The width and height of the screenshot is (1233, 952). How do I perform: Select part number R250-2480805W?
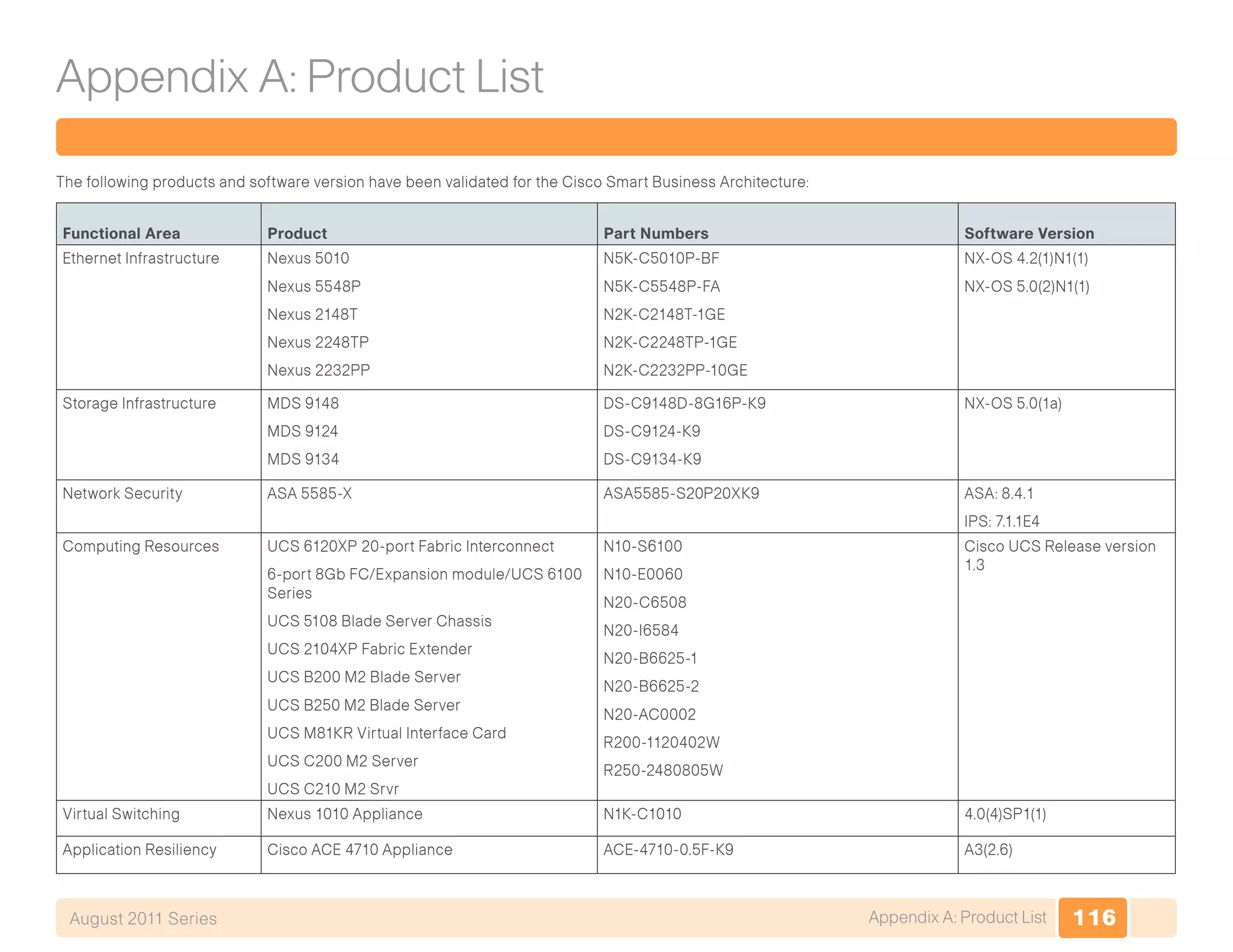[x=663, y=770]
